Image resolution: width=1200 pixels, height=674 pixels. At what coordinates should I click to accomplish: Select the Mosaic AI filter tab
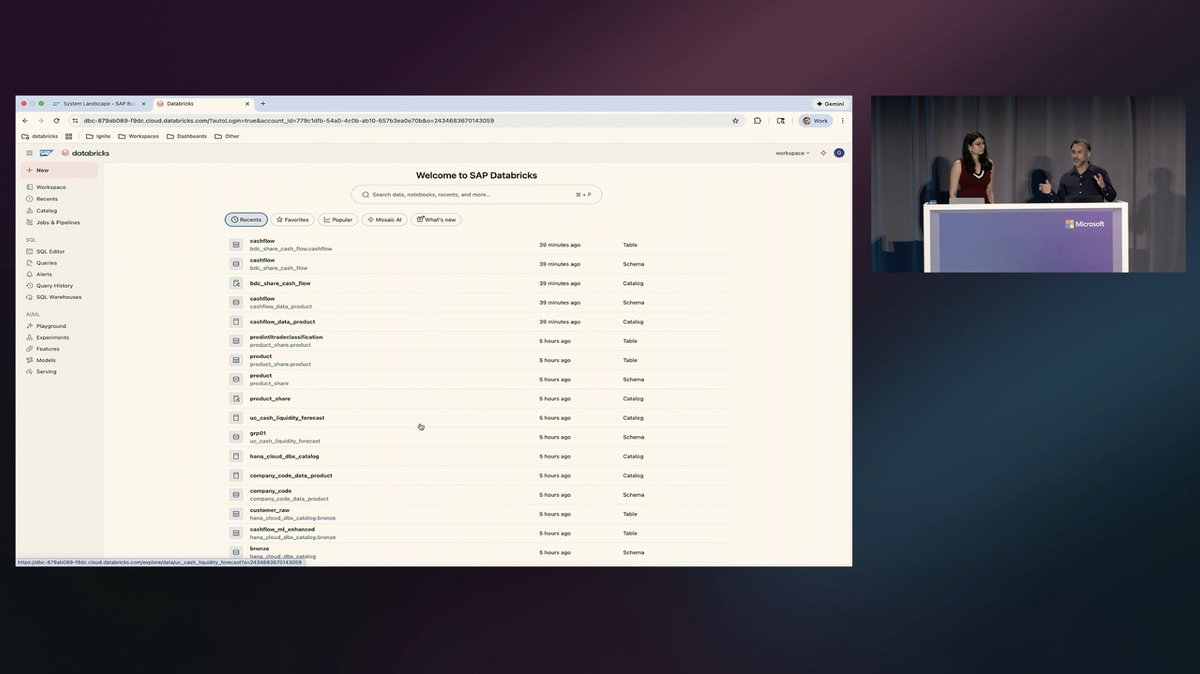coord(384,219)
